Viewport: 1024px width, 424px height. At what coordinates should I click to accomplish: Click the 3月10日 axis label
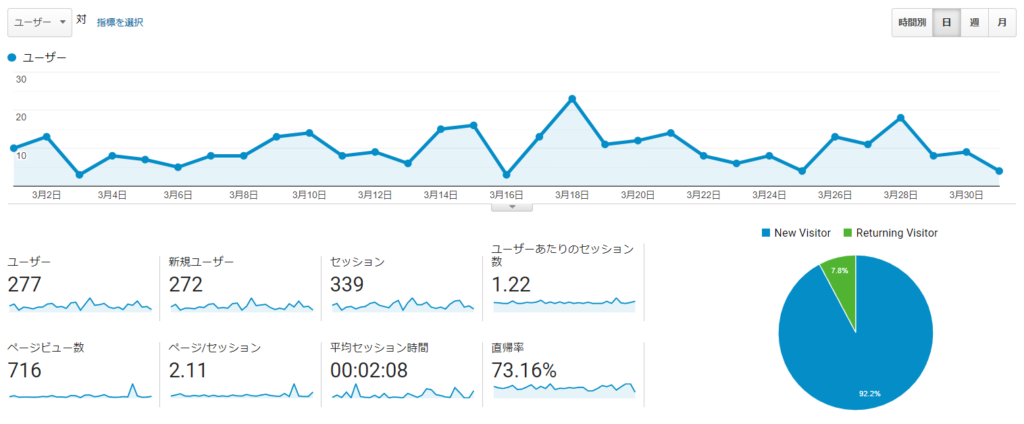[x=309, y=195]
